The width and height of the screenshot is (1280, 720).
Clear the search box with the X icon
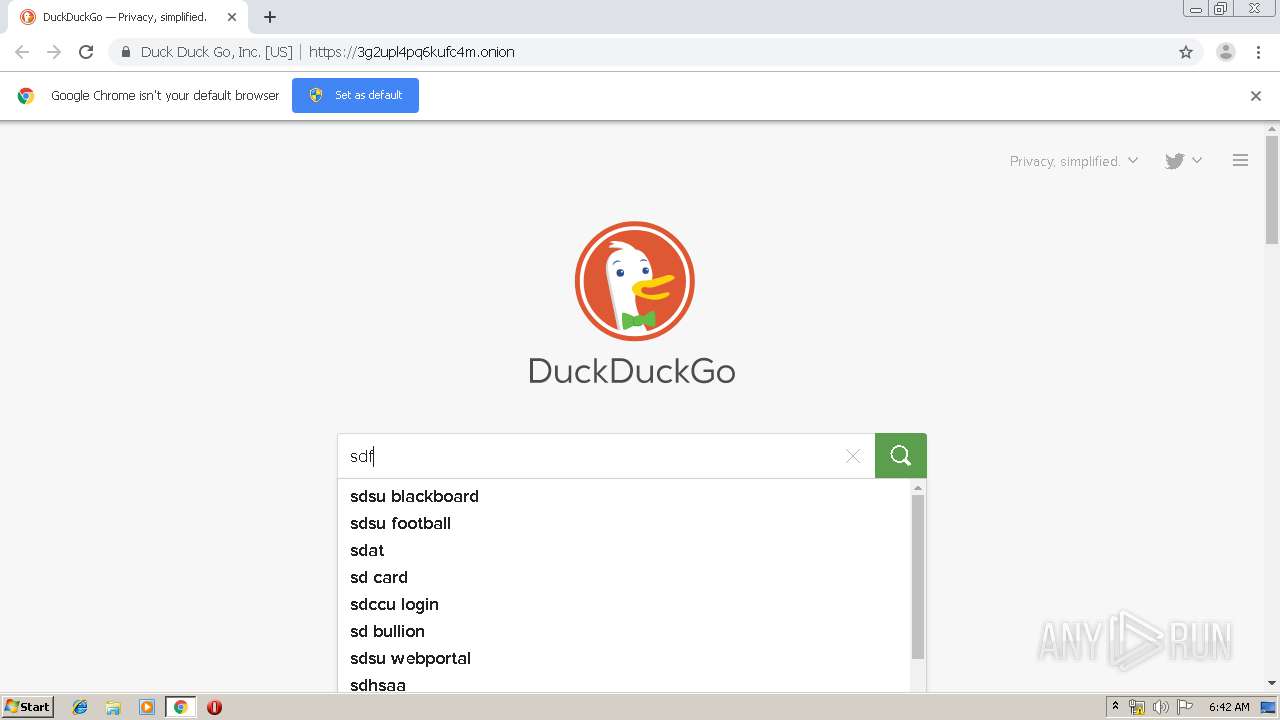coord(853,456)
